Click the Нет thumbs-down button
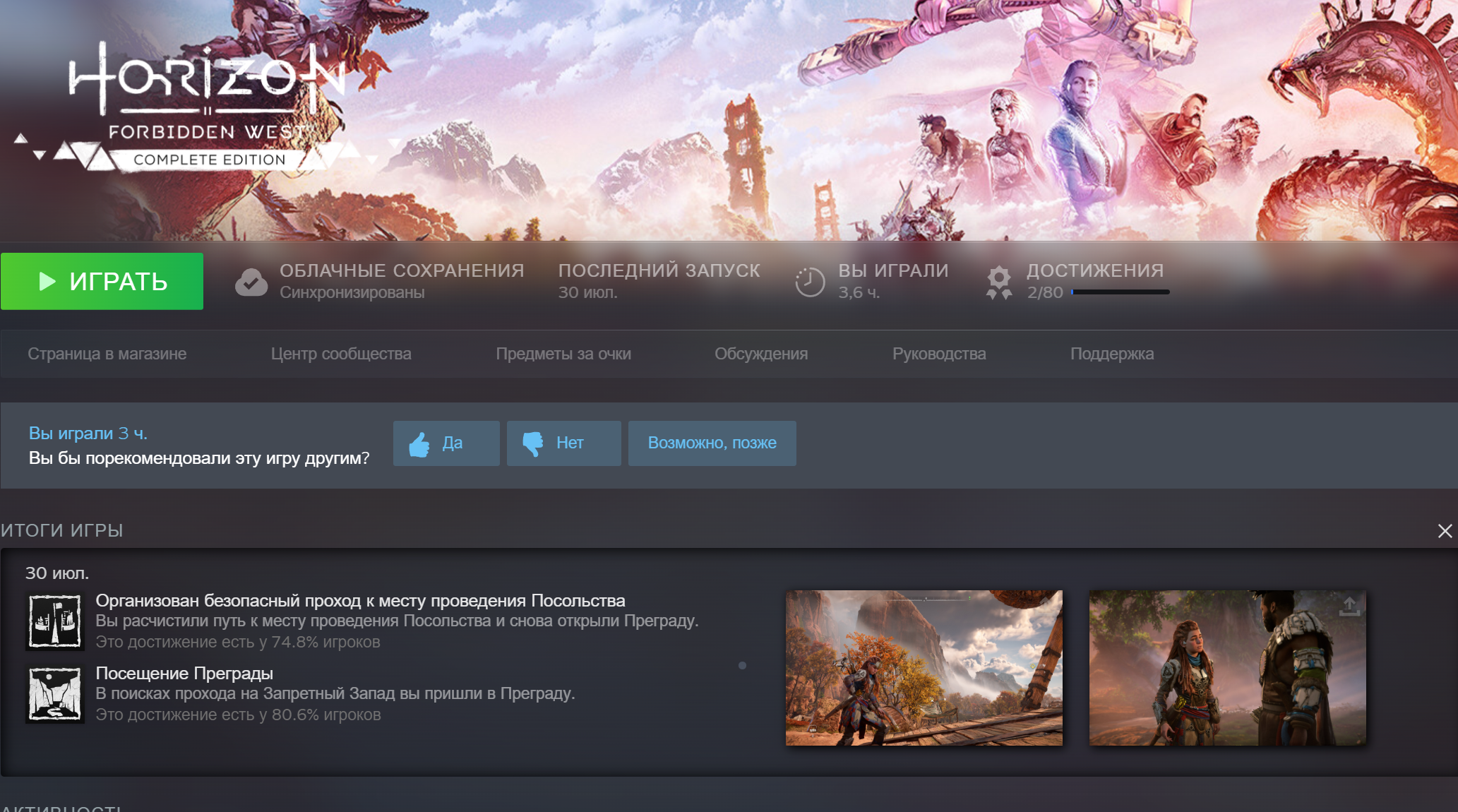This screenshot has height=812, width=1458. point(564,443)
